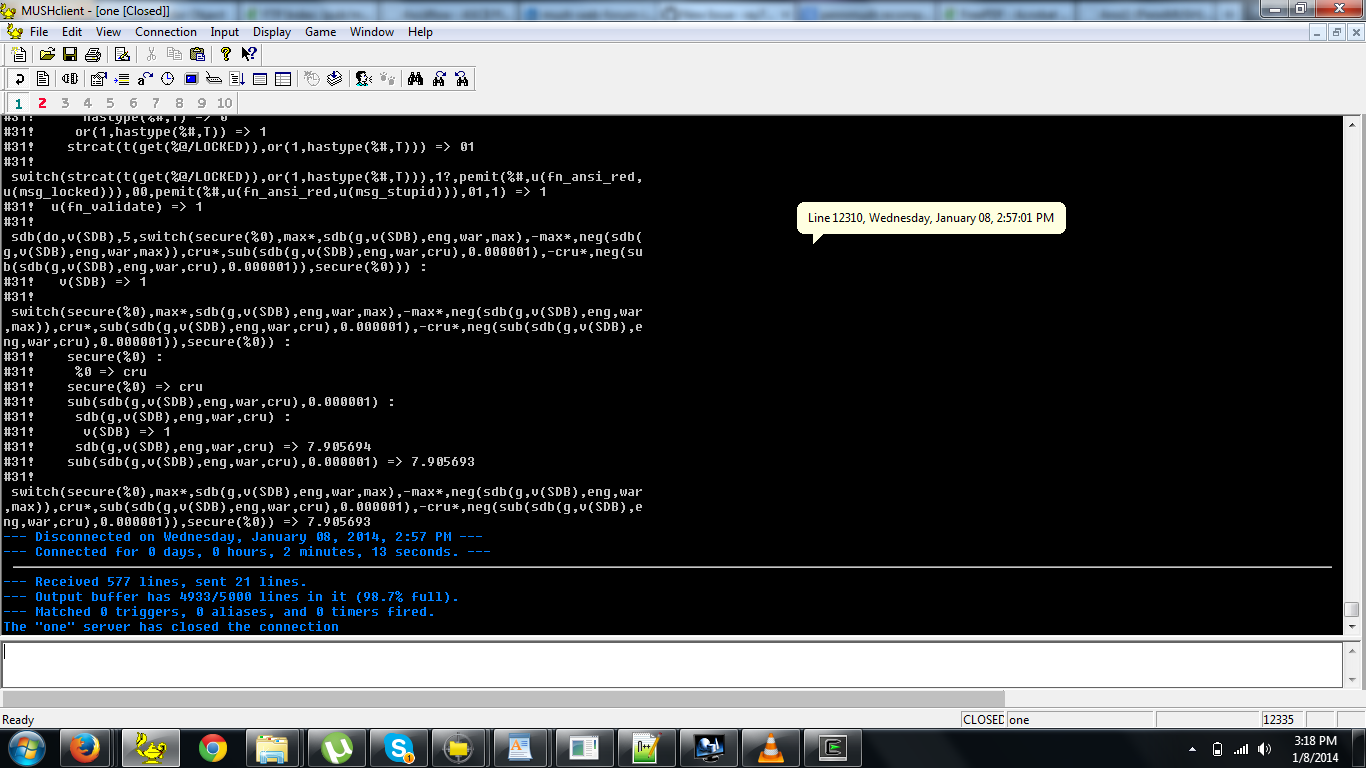
Task: Click the yellow question mark About icon
Action: click(226, 54)
